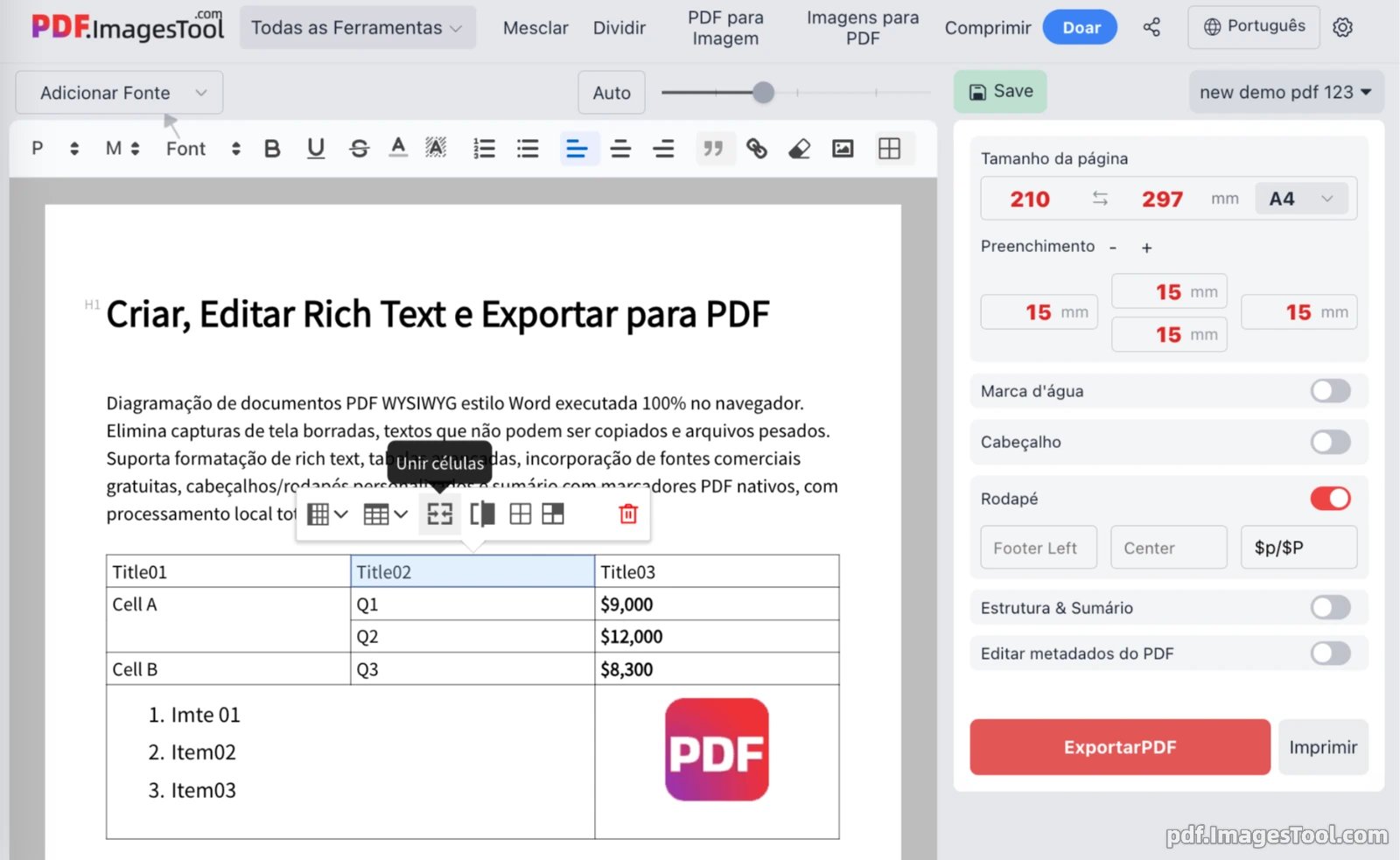Image resolution: width=1400 pixels, height=860 pixels.
Task: Increase Preenchimento with plus
Action: tap(1146, 248)
